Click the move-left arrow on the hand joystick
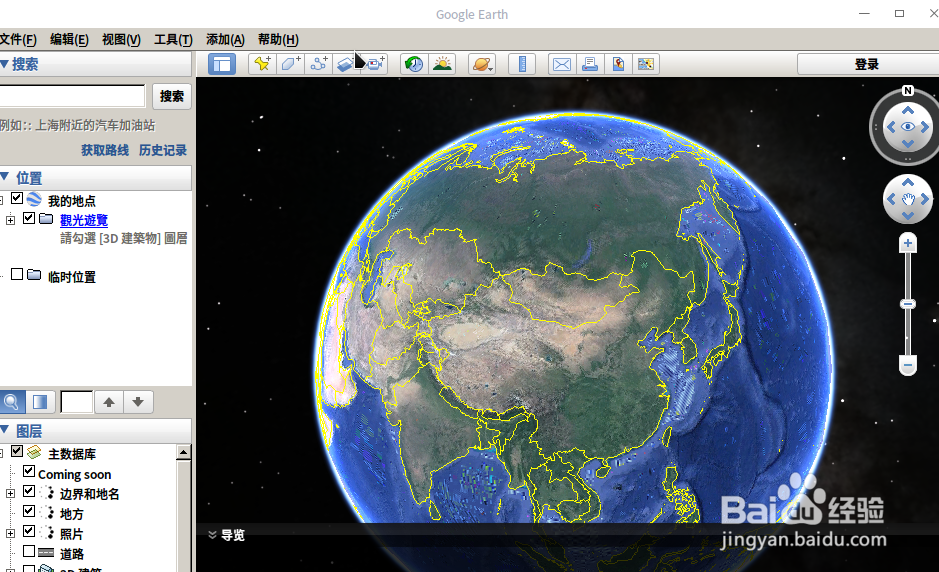 891,199
